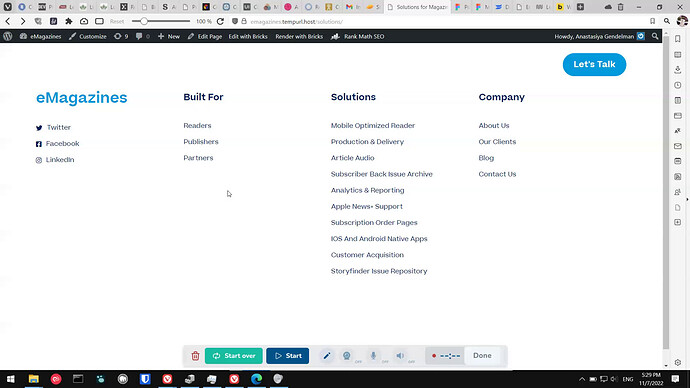Viewport: 690px width, 388px height.
Task: Add a web panel with plus icon
Action: pos(678,222)
